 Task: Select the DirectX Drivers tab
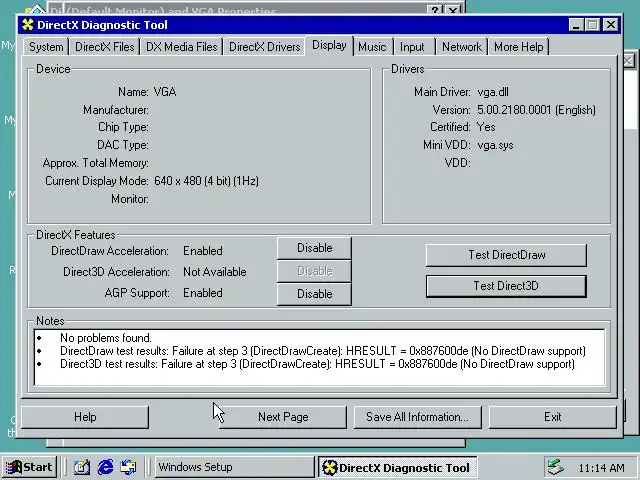coord(264,47)
